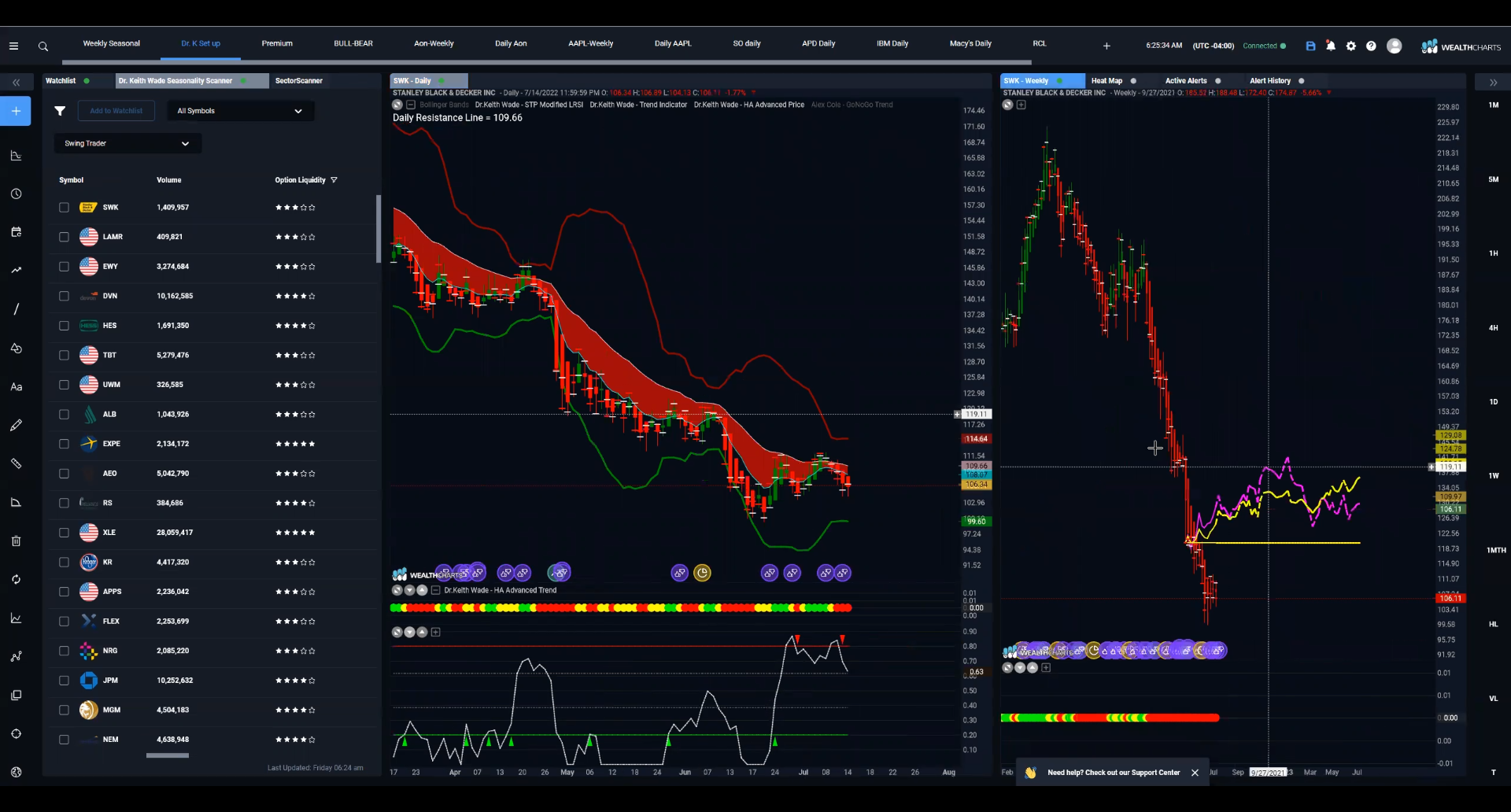
Task: Click the globe icon at sidebar bottom
Action: point(16,772)
